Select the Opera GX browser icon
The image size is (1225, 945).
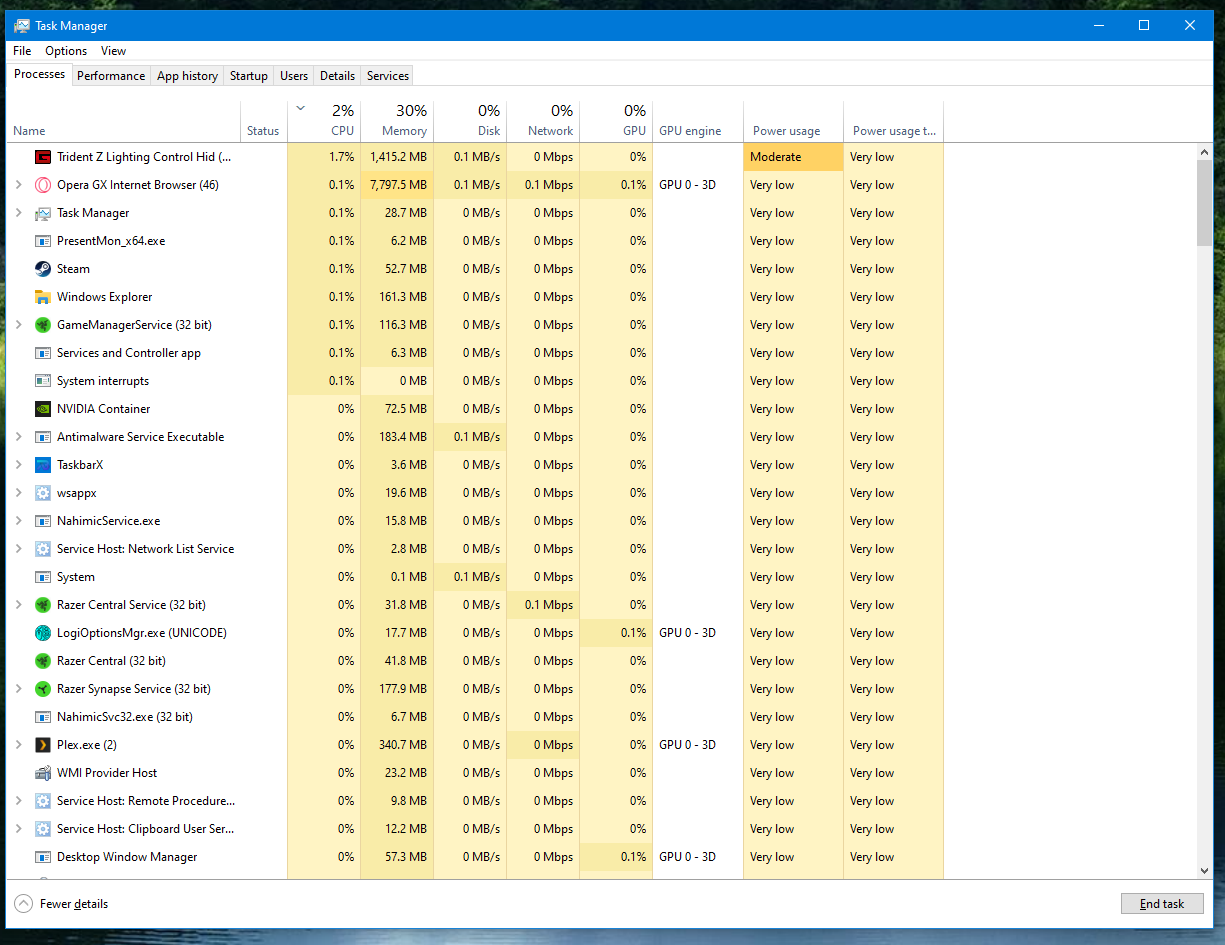pos(43,185)
